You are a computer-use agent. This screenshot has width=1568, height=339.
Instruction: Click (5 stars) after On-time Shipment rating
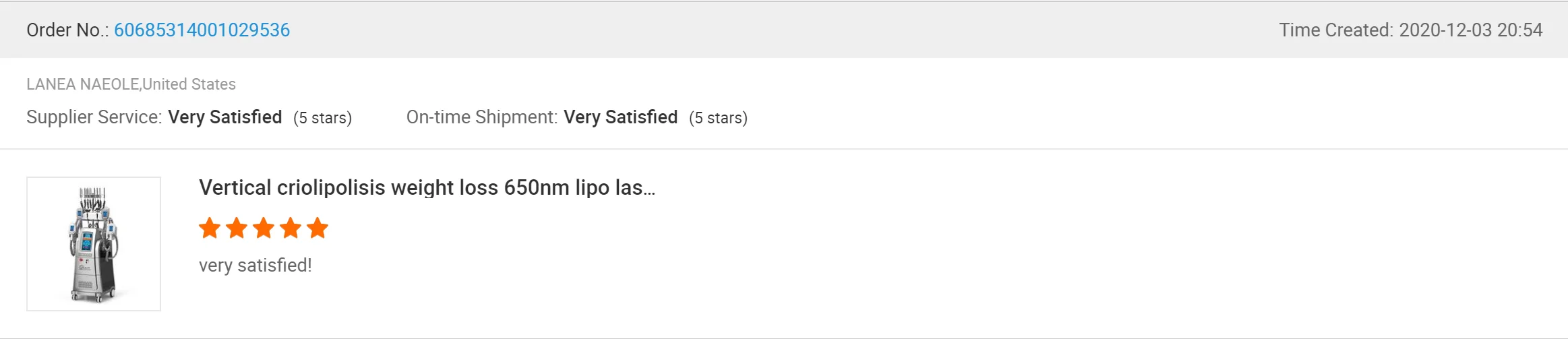[718, 118]
